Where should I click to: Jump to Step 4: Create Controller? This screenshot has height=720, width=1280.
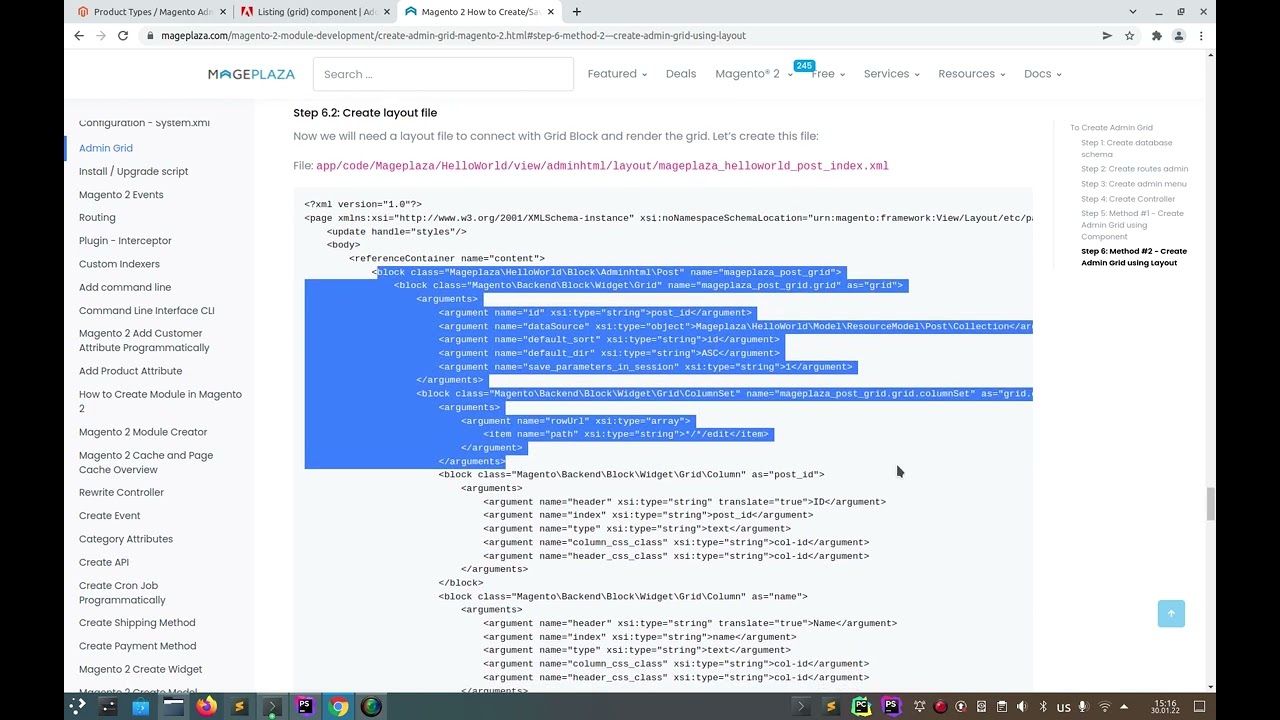pos(1128,199)
